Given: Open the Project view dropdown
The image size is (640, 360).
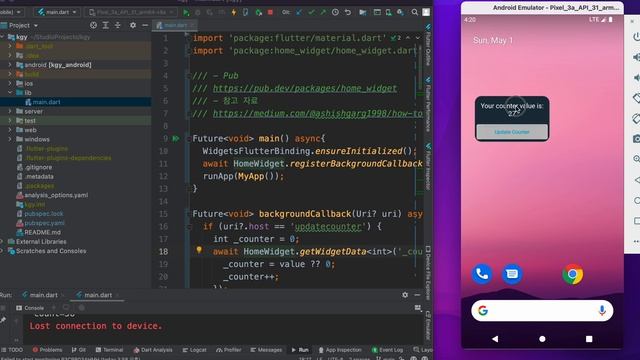Looking at the screenshot, I should pos(23,25).
